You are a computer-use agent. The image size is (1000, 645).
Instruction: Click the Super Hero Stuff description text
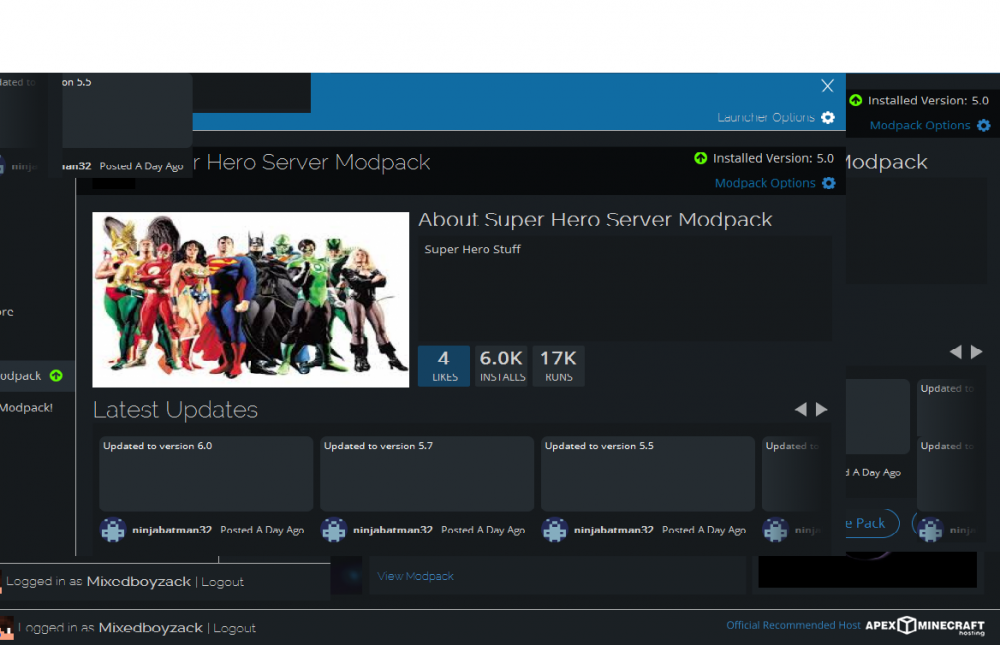pyautogui.click(x=473, y=249)
